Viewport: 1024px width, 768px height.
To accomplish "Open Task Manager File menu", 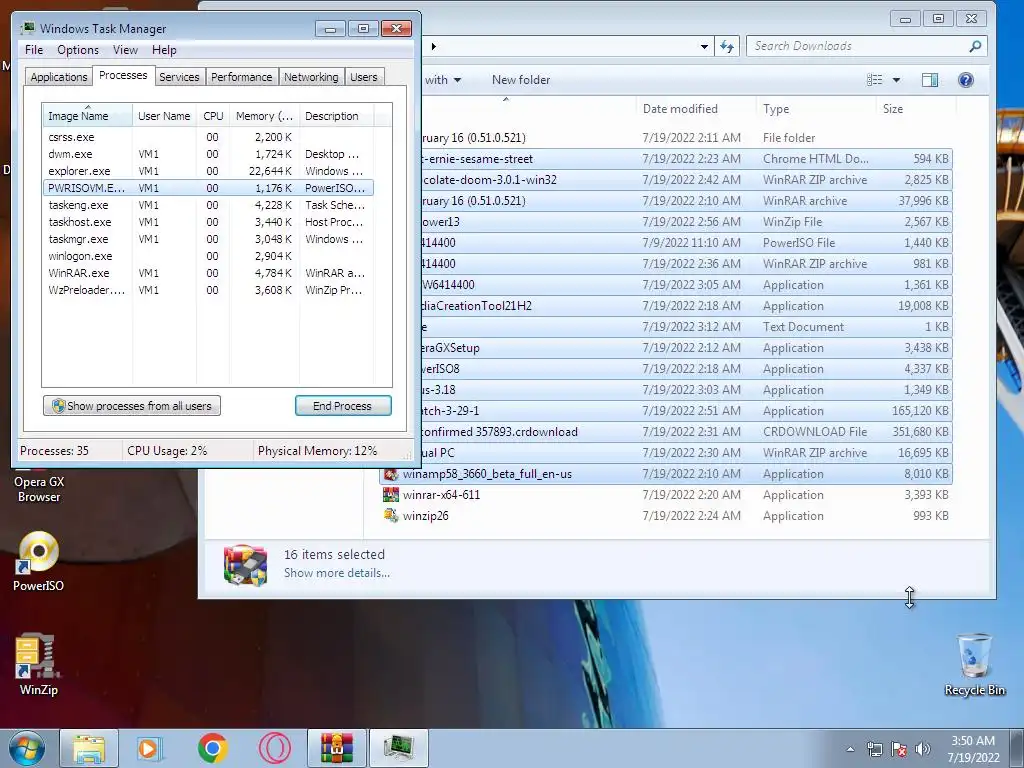I will pyautogui.click(x=34, y=50).
